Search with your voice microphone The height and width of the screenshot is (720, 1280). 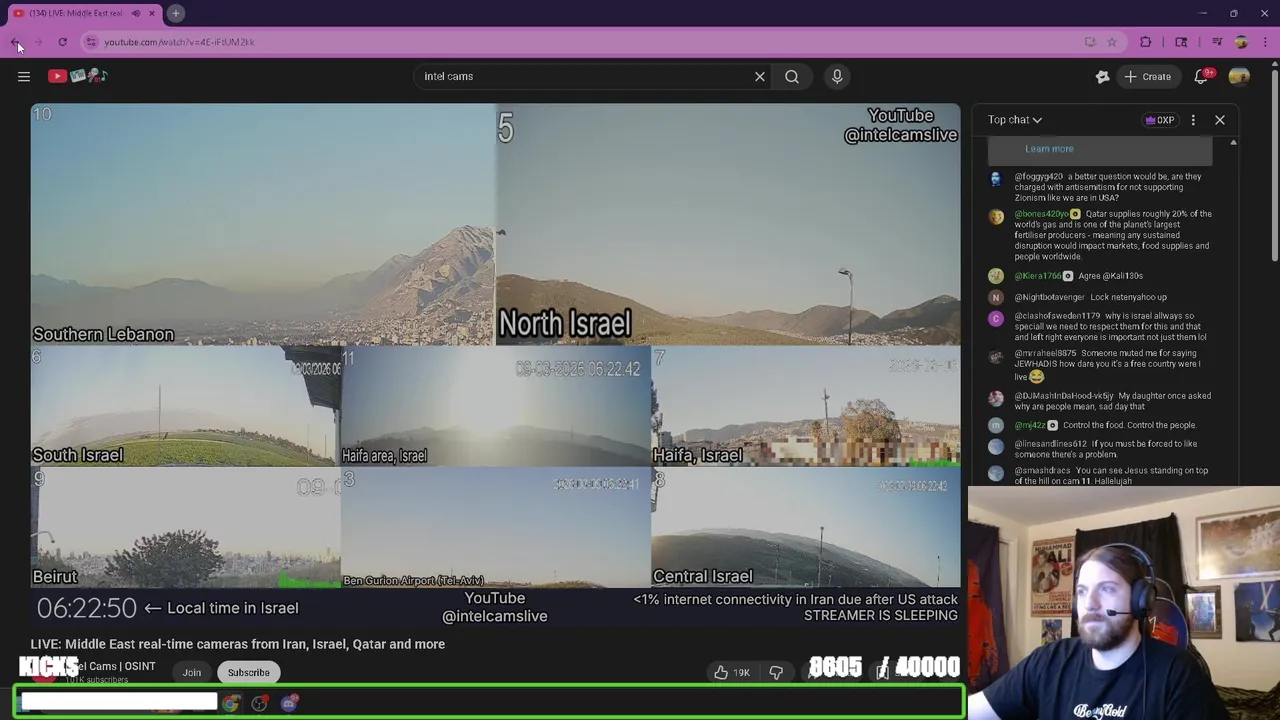coord(837,76)
